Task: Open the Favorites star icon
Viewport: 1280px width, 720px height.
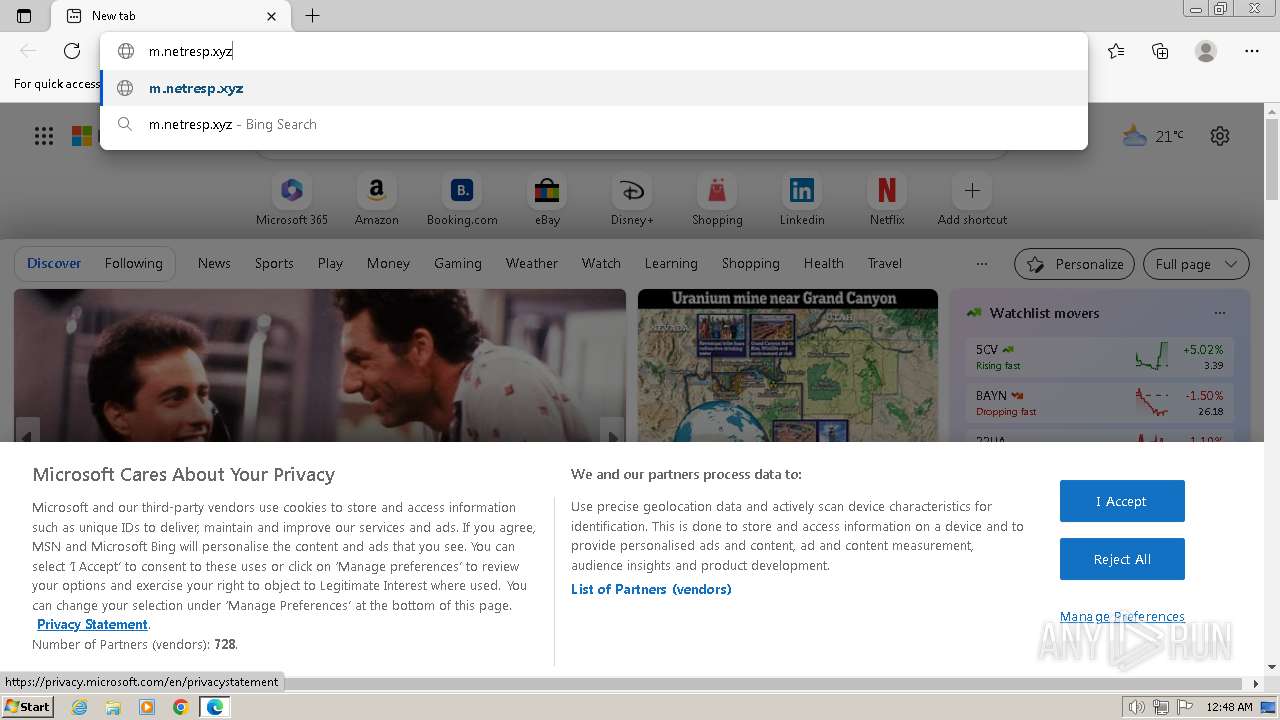Action: (1116, 51)
